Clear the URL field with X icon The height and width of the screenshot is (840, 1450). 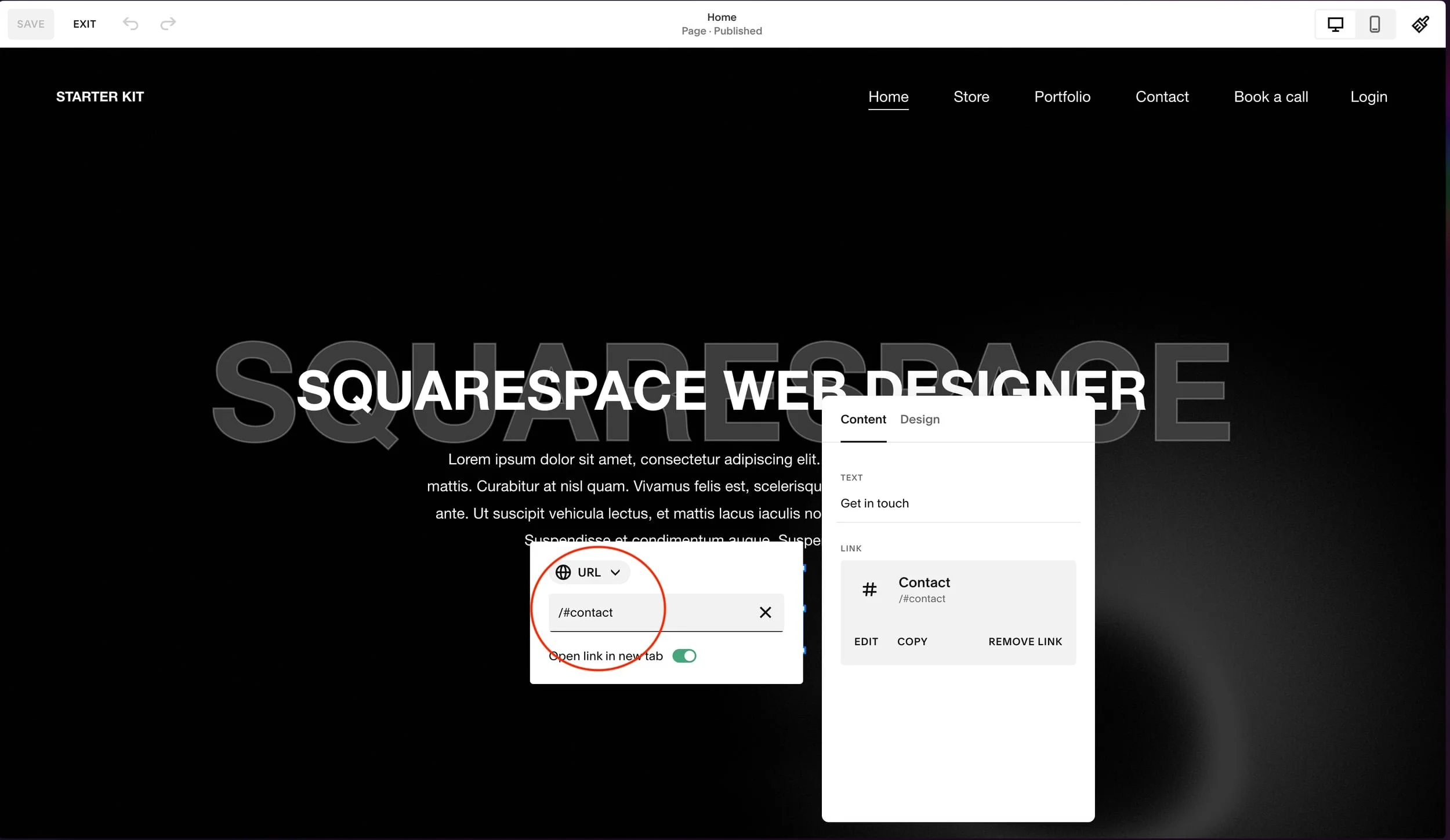click(765, 612)
